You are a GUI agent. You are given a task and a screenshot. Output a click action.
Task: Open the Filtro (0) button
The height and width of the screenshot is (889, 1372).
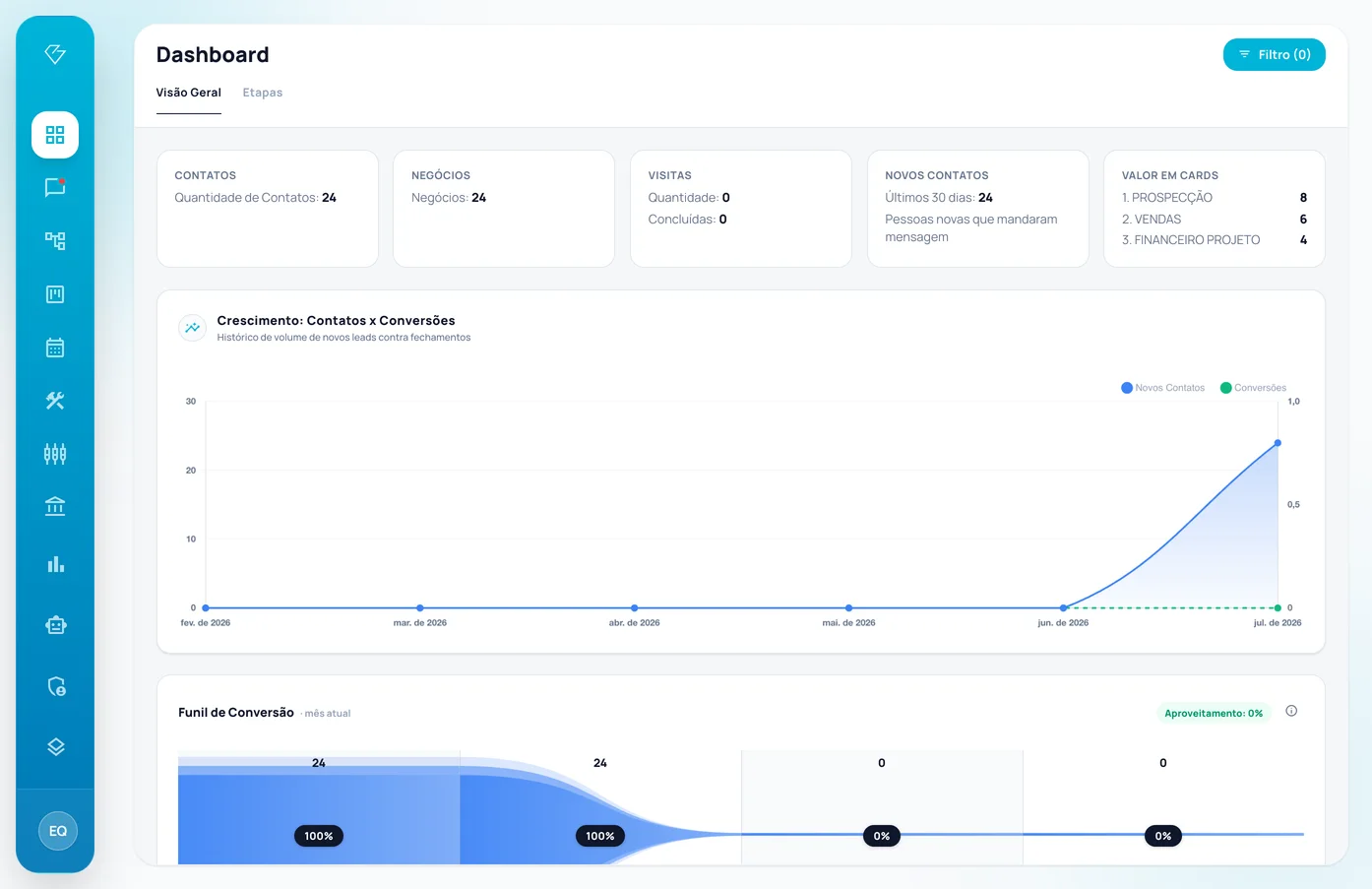[x=1274, y=54]
